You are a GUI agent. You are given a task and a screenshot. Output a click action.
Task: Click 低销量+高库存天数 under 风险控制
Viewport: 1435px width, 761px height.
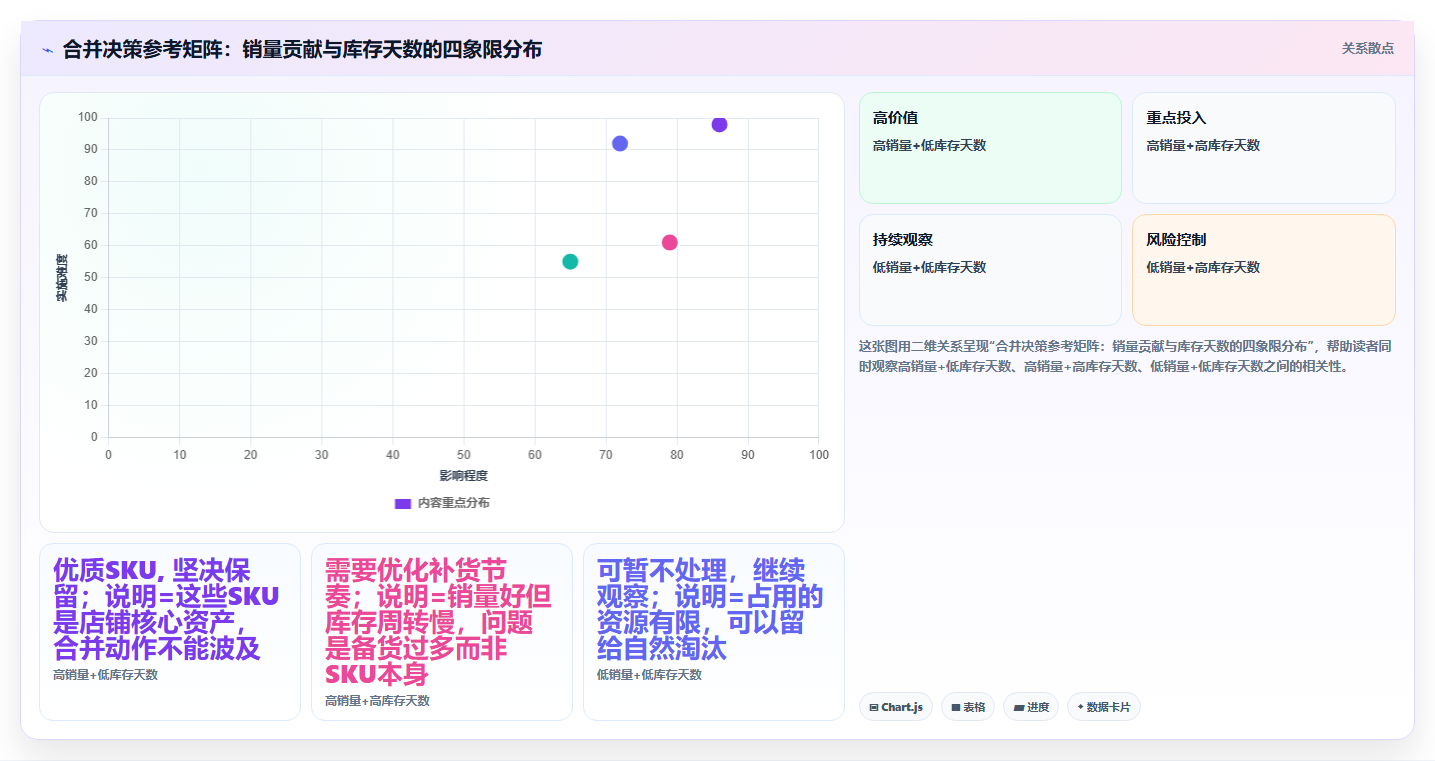(x=1203, y=267)
